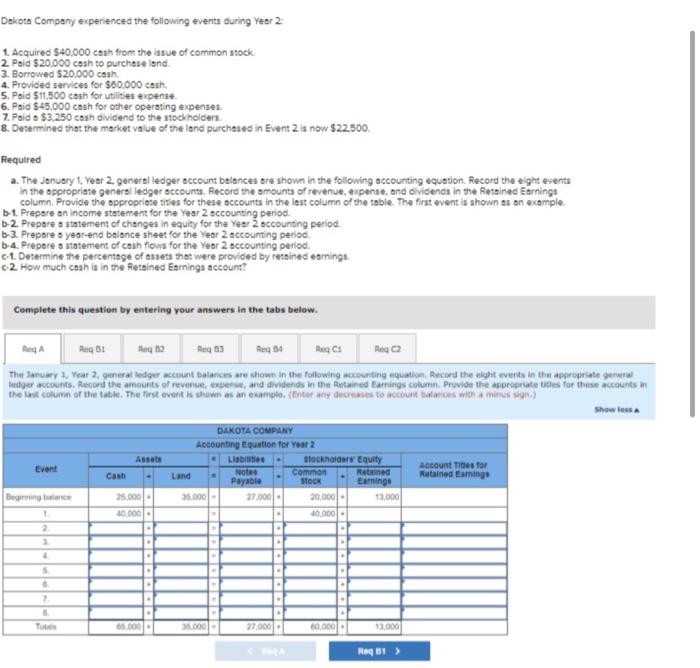The width and height of the screenshot is (700, 668).
Task: Click the beginning Retained Earnings value 13,000
Action: (x=387, y=497)
